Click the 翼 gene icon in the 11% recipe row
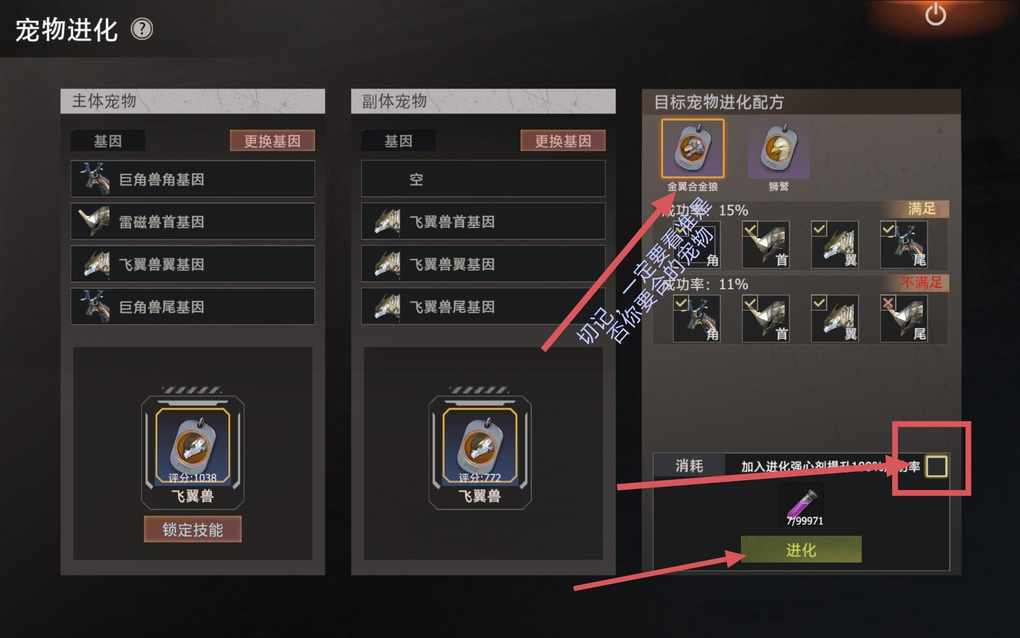The height and width of the screenshot is (638, 1020). click(835, 318)
